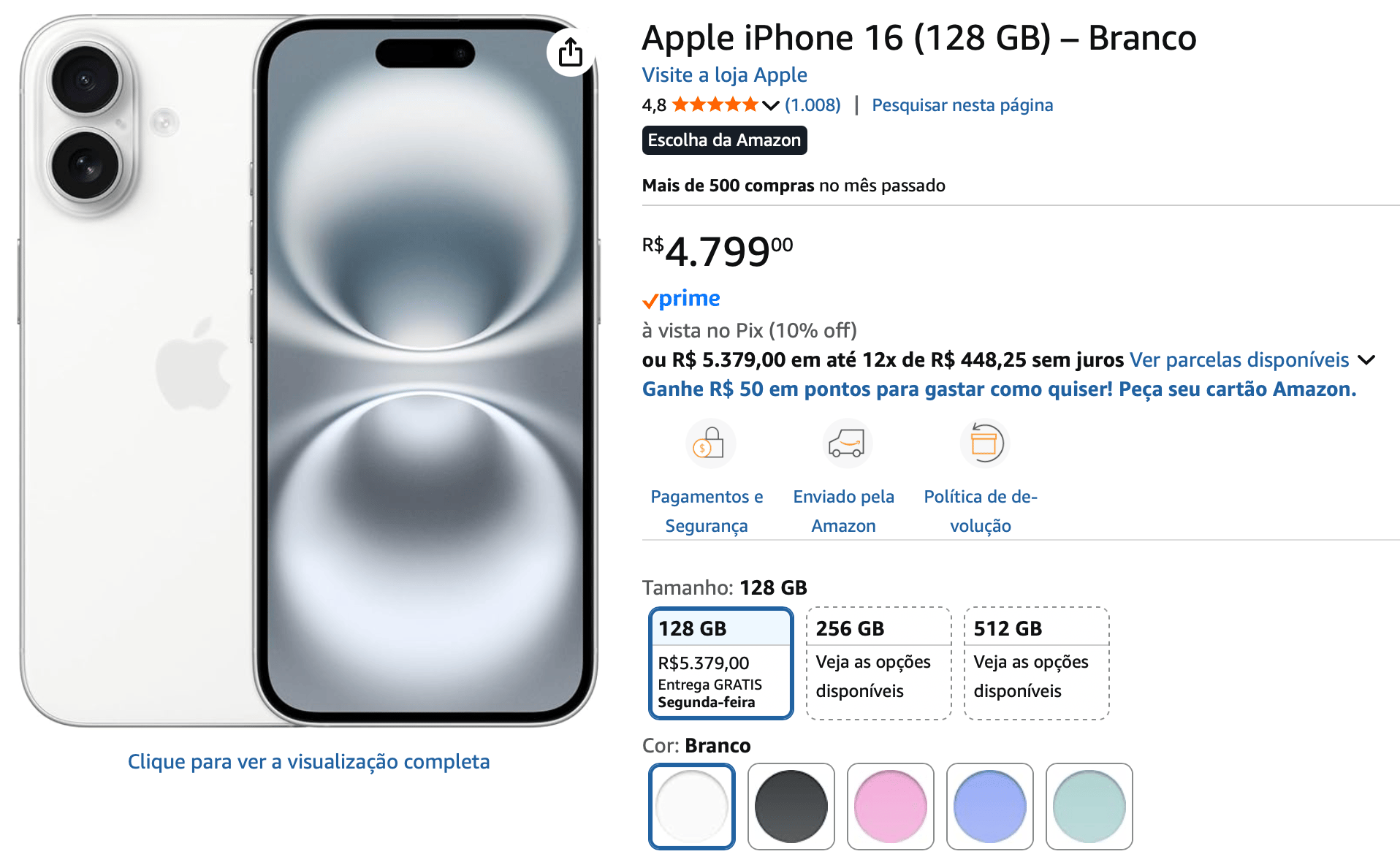
Task: Select the 128 GB size option
Action: click(720, 663)
